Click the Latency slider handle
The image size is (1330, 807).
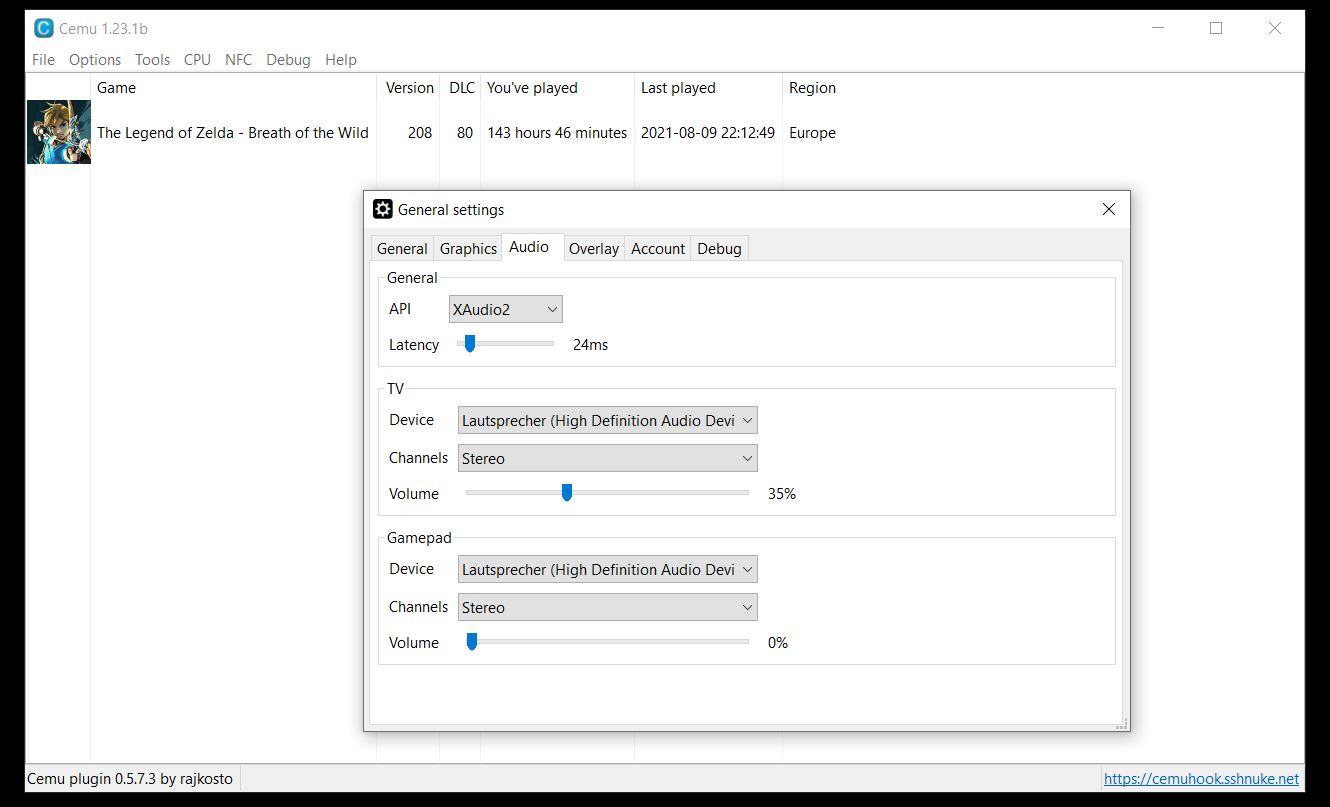coord(469,344)
